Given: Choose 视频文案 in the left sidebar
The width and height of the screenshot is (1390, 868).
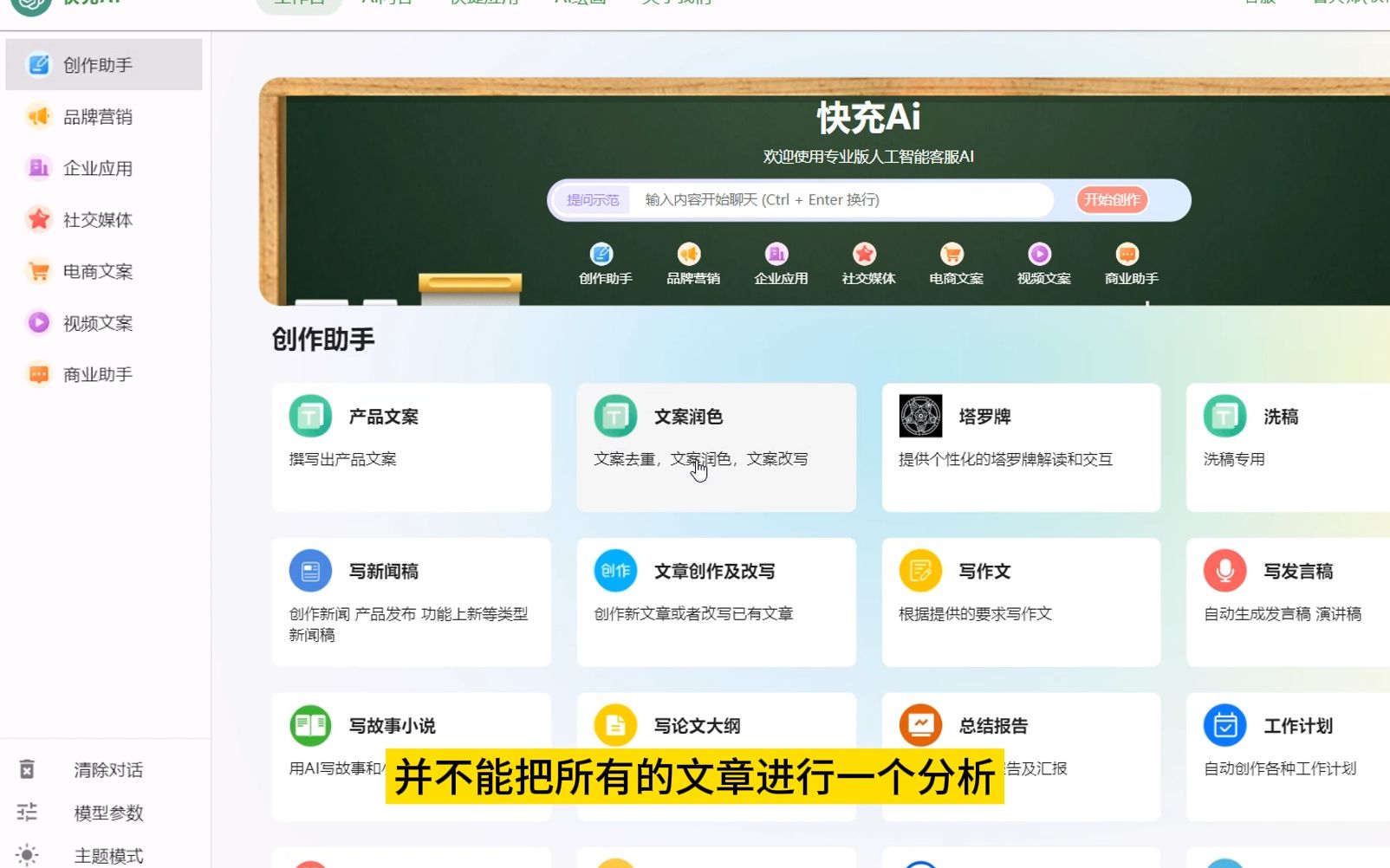Looking at the screenshot, I should [103, 323].
